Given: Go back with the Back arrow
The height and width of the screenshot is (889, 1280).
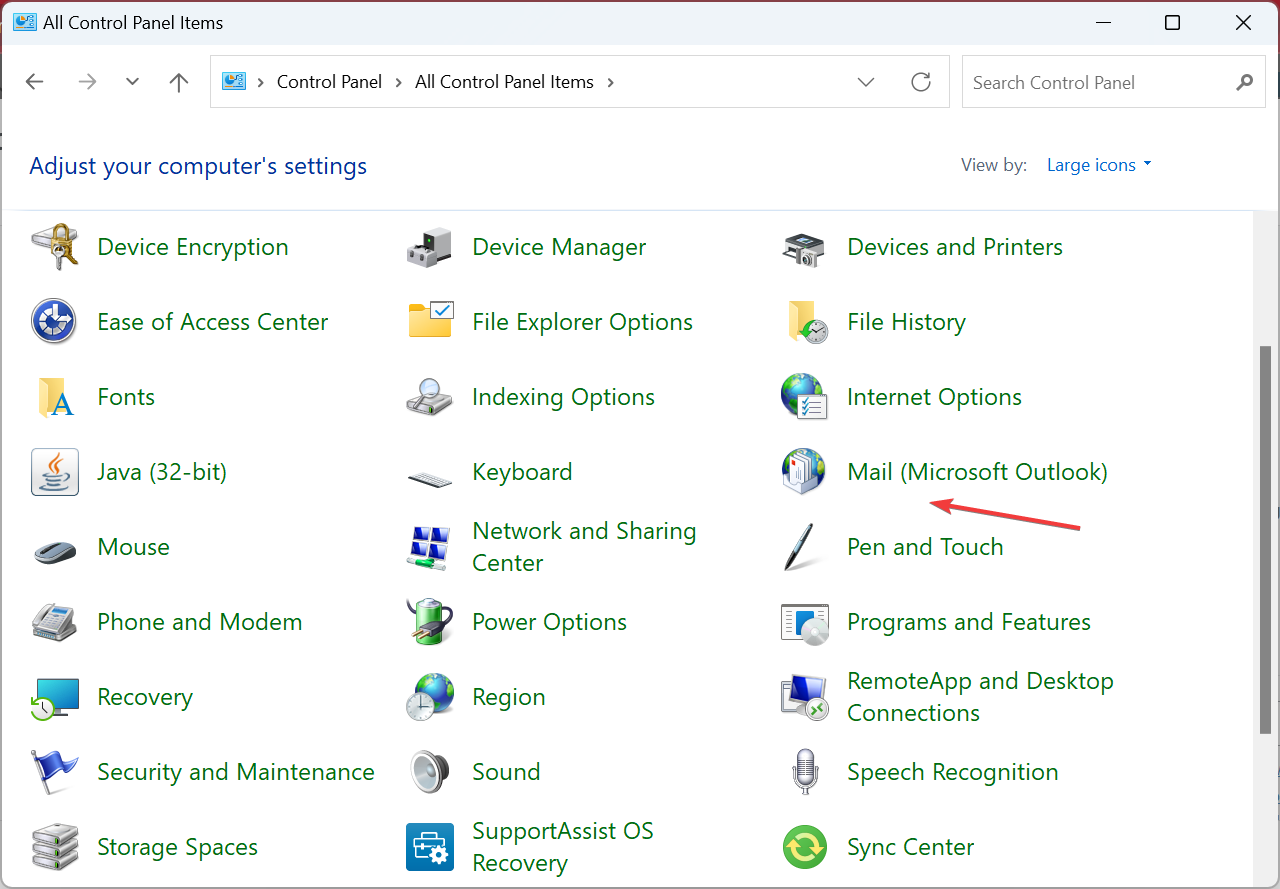Looking at the screenshot, I should coord(35,82).
